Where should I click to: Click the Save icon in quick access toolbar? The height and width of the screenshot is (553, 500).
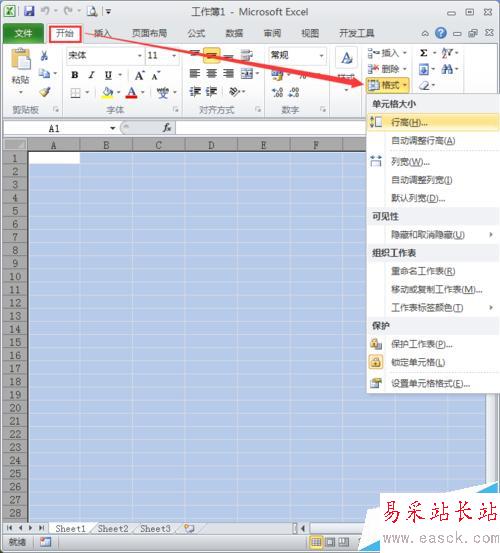point(29,11)
